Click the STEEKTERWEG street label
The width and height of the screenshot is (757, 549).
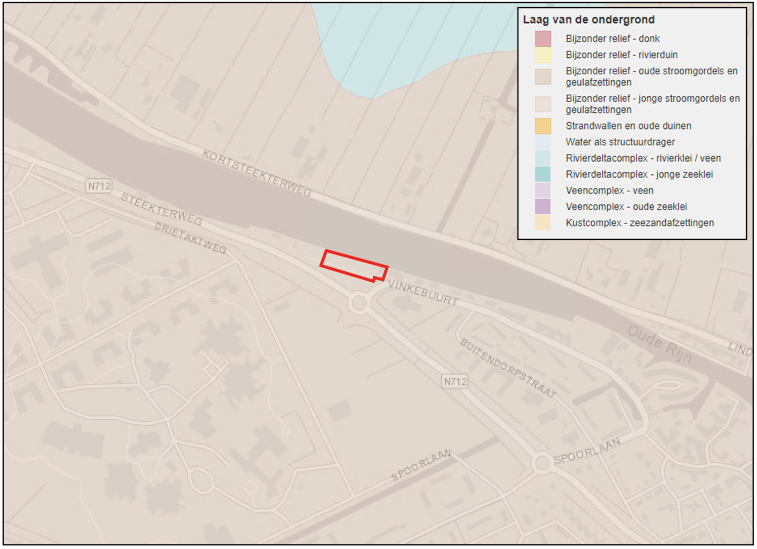(x=161, y=209)
